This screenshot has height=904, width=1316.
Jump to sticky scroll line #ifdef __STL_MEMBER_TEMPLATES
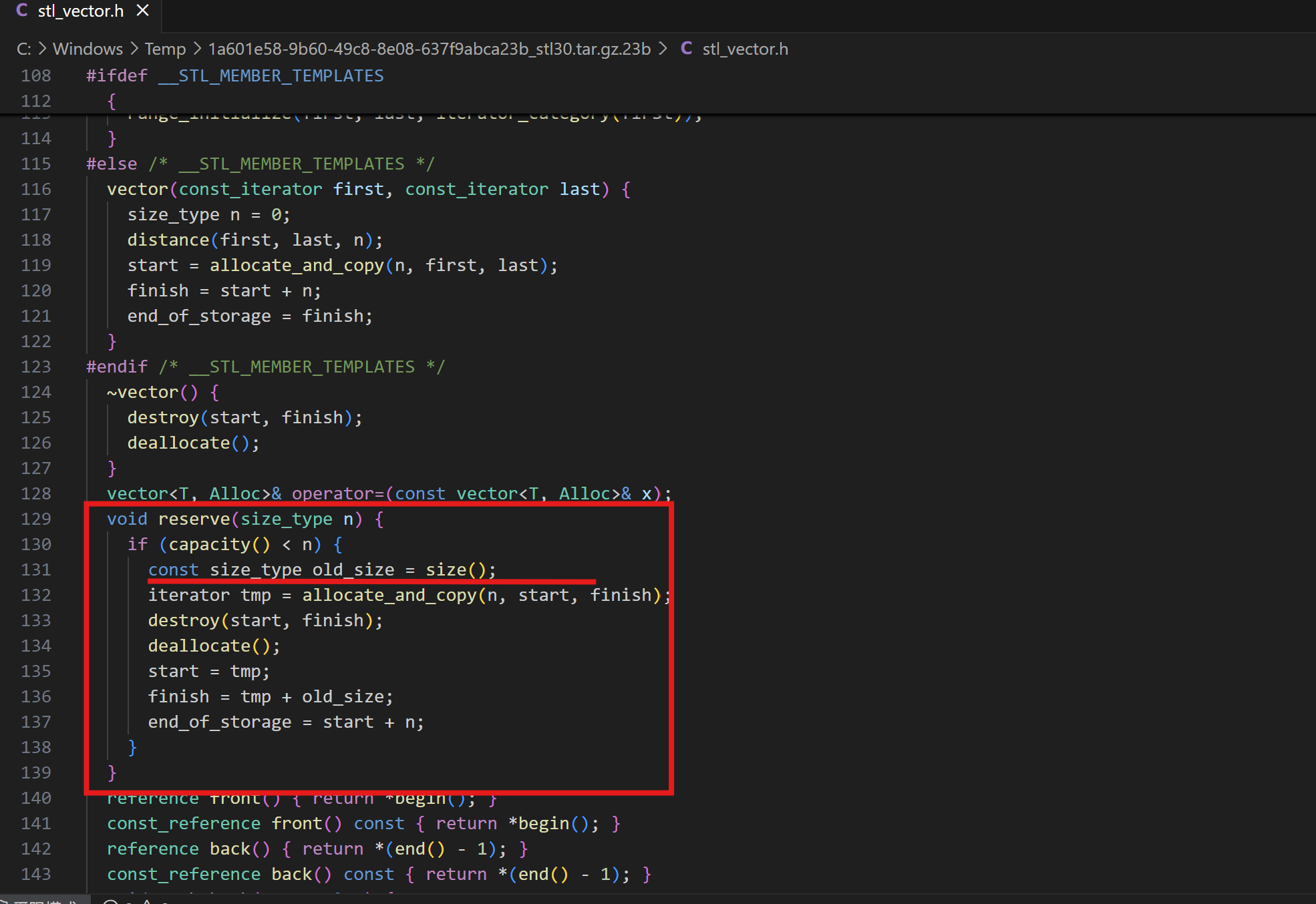(x=234, y=75)
